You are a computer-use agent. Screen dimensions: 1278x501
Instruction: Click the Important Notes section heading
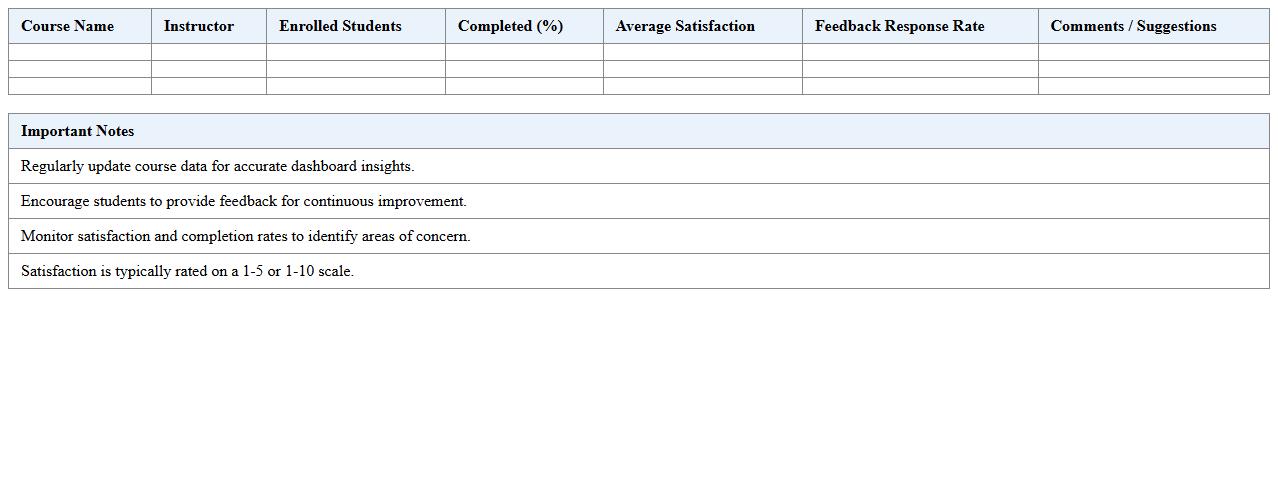tap(78, 131)
